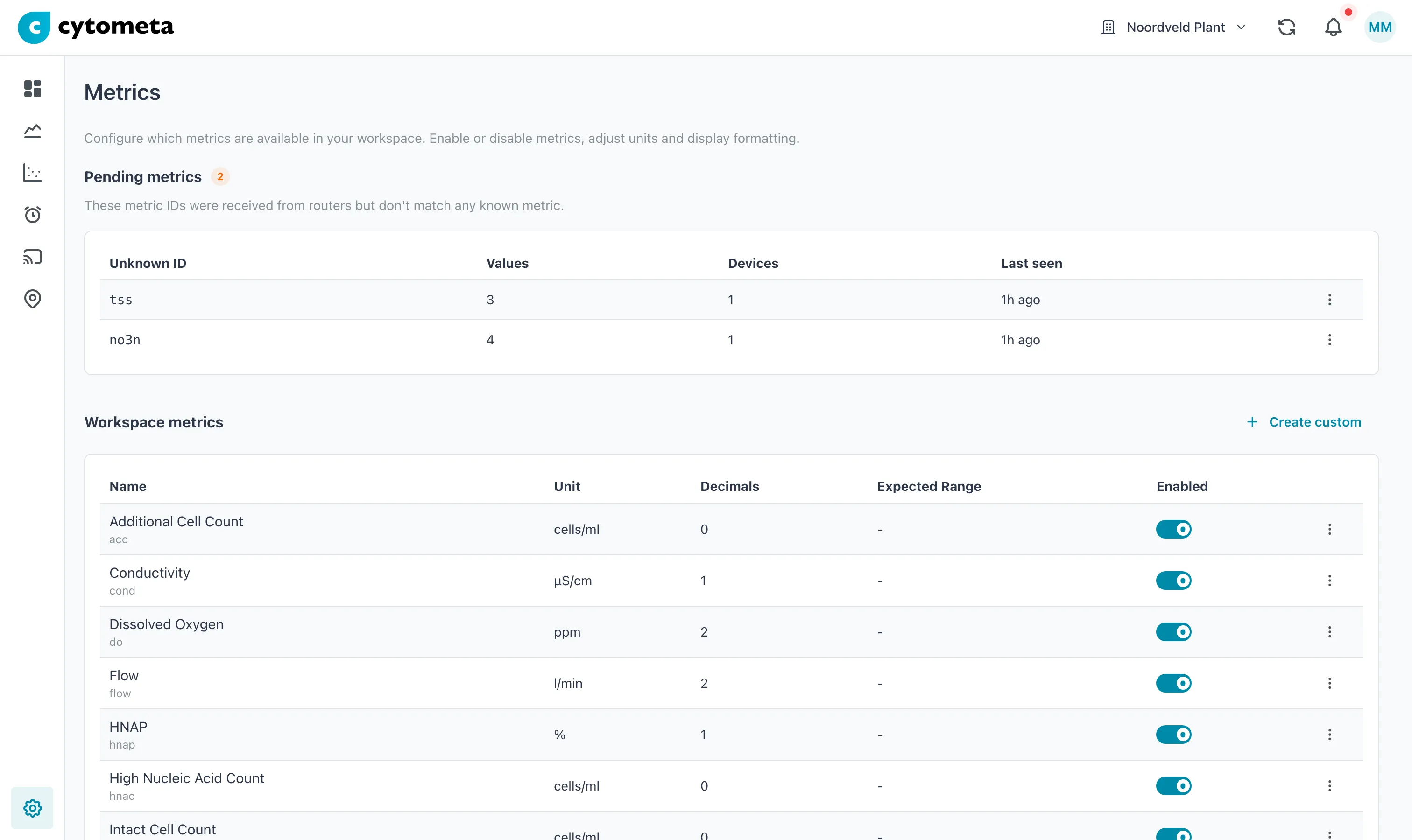The width and height of the screenshot is (1412, 840).
Task: Open the alarm clock alerts icon in sidebar
Action: pos(32,215)
